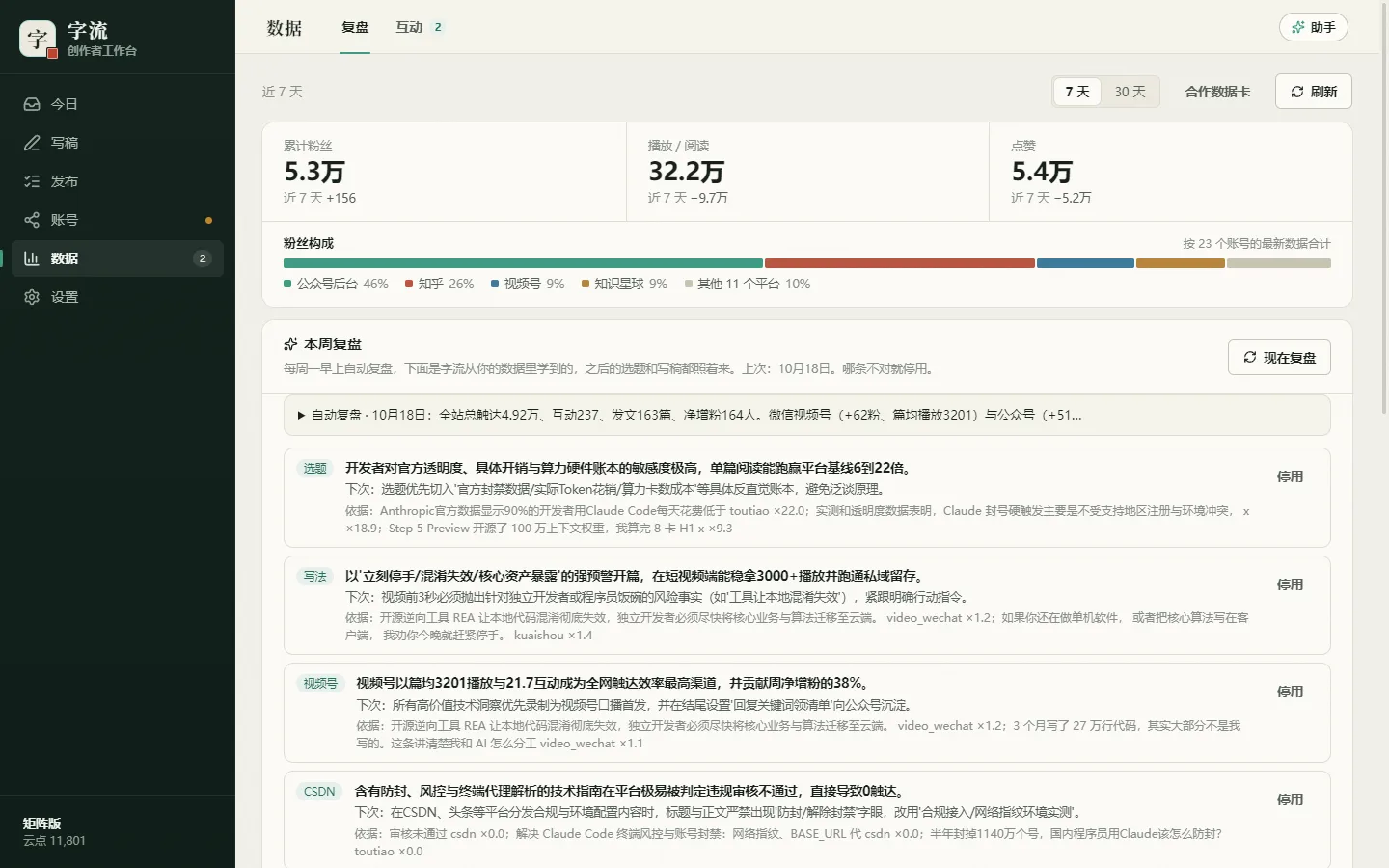Click the 刷新 button
This screenshot has width=1389, height=868.
(1314, 92)
